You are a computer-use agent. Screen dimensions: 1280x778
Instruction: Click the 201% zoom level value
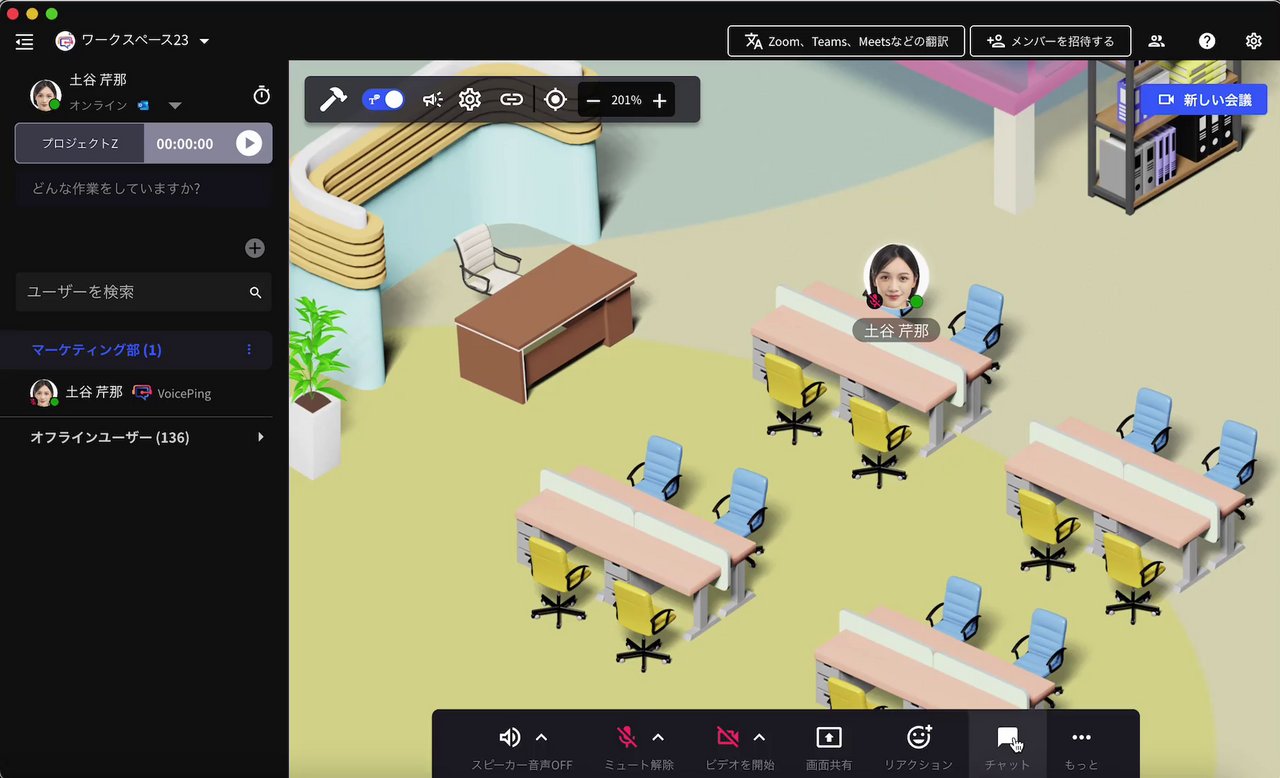(x=626, y=100)
